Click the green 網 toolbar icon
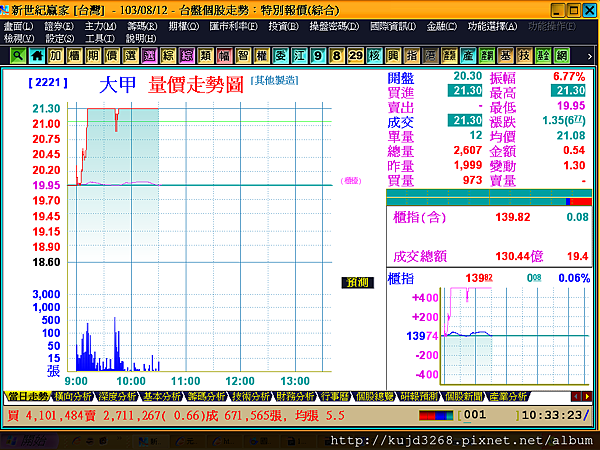This screenshot has height=450, width=600. coord(562,56)
